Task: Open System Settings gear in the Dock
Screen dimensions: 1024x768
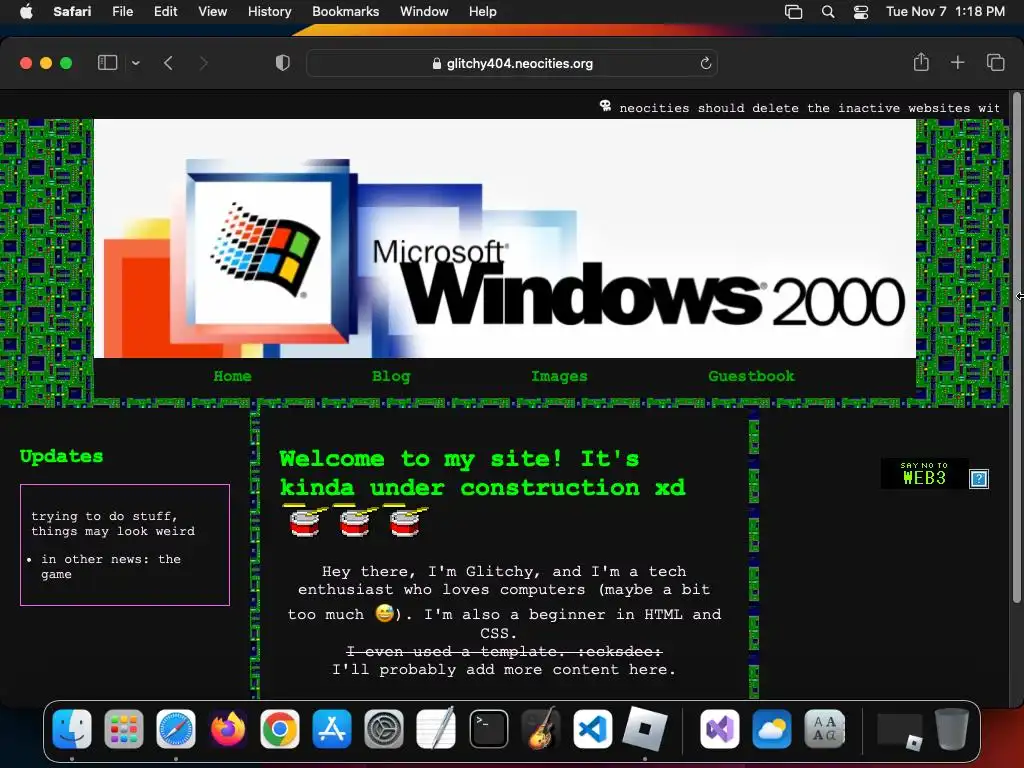Action: pos(384,729)
